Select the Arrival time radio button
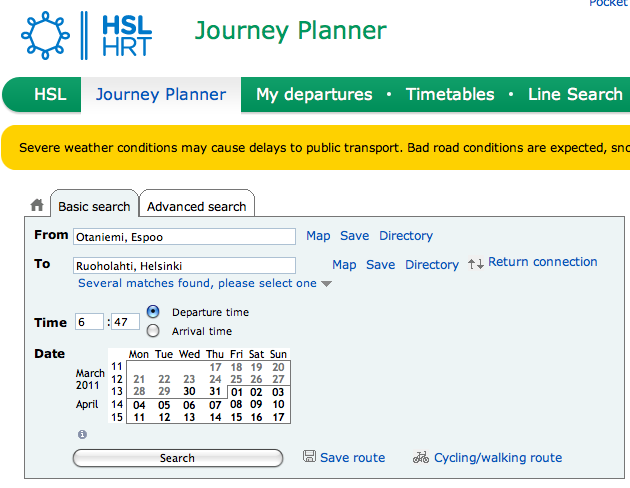 click(x=153, y=331)
